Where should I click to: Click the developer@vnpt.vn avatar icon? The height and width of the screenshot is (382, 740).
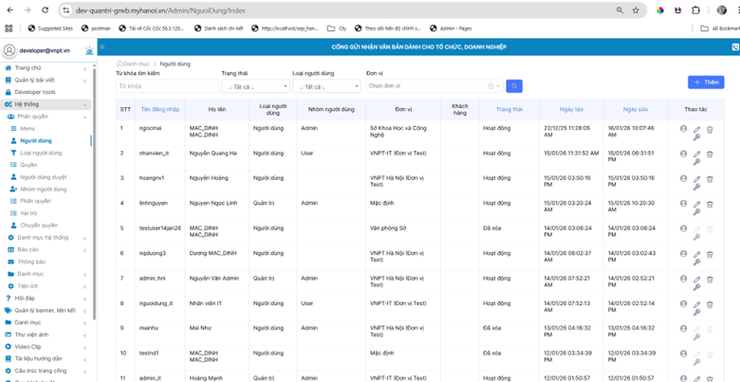click(x=9, y=51)
